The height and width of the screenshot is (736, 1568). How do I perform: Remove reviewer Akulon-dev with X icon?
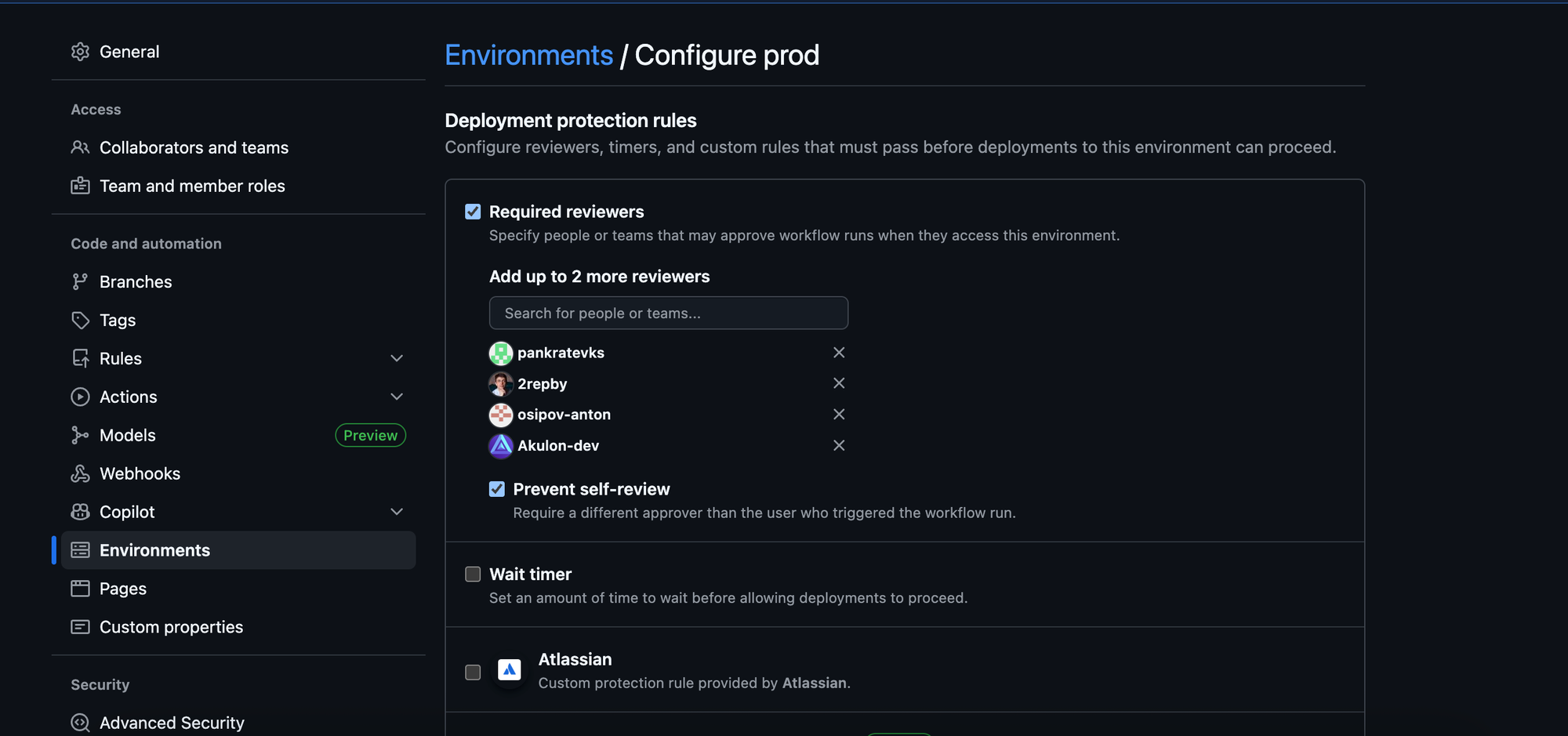(839, 445)
